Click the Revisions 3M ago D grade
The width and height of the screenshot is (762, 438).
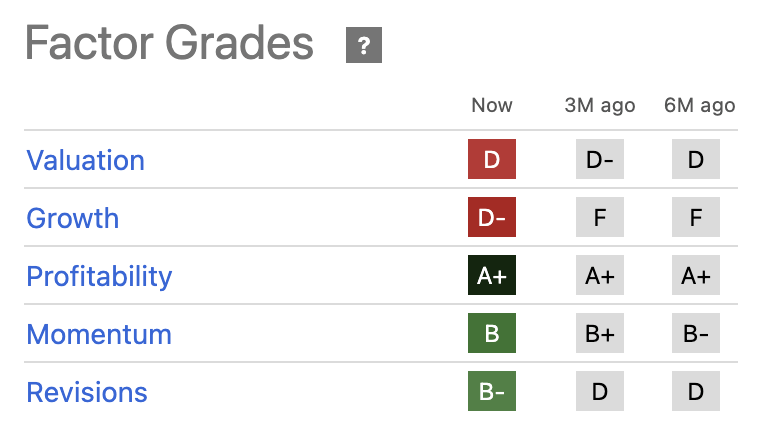coord(600,392)
